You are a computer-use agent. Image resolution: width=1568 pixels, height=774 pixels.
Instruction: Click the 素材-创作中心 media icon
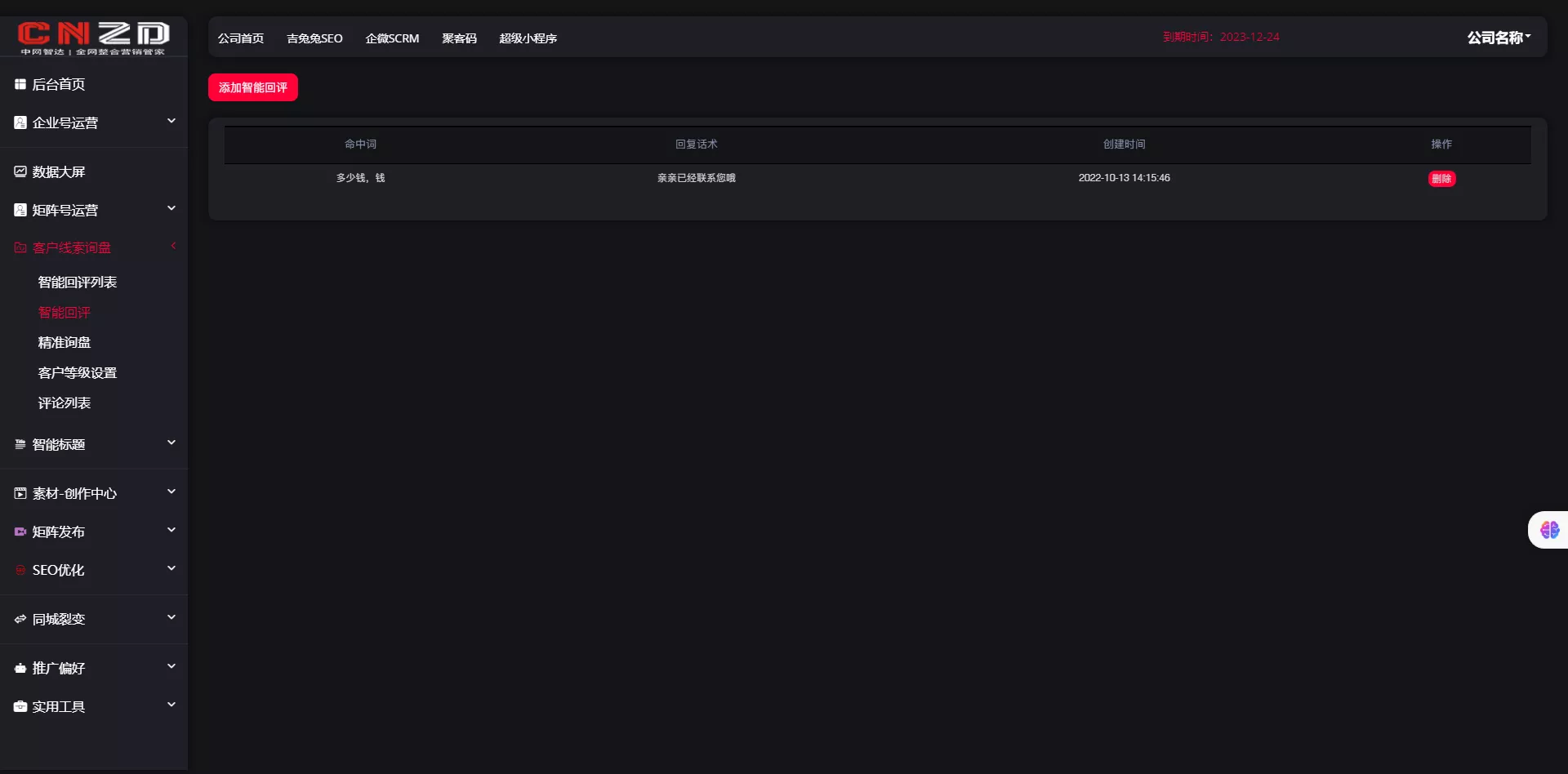pos(20,493)
